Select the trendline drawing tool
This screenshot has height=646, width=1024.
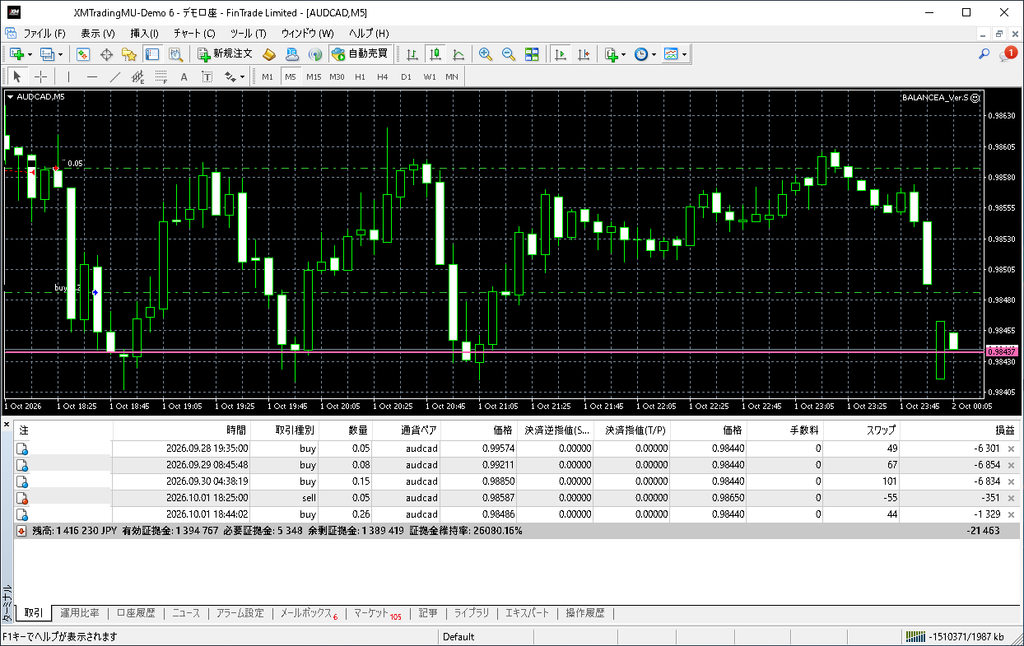tap(115, 76)
